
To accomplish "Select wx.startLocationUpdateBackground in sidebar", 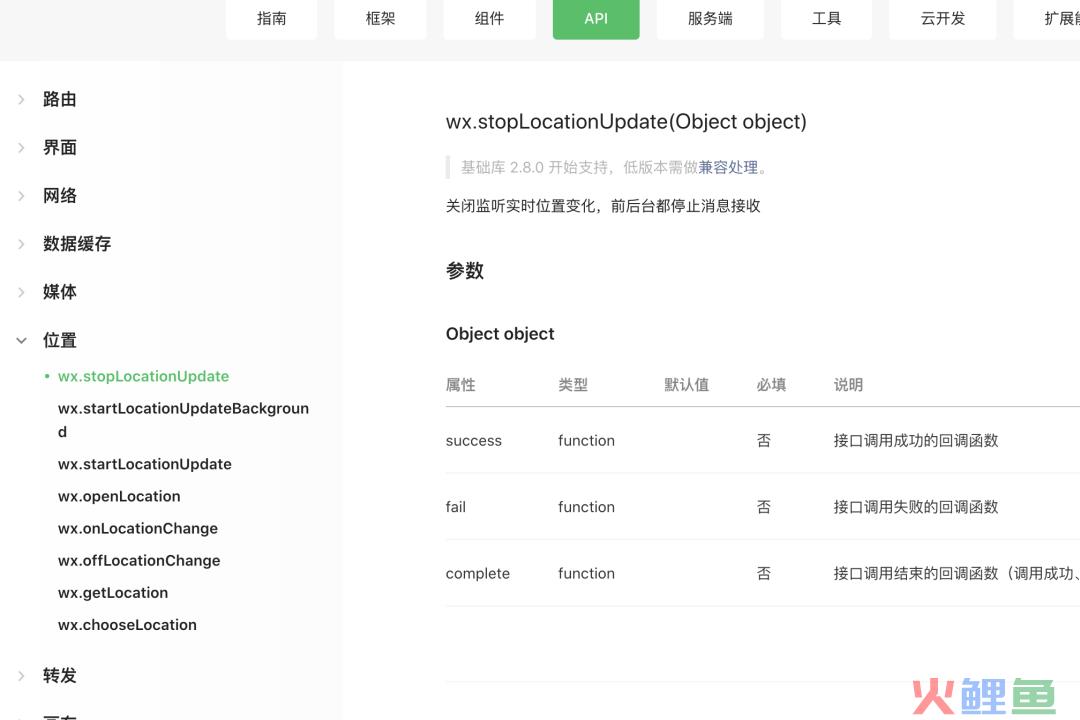I will coord(183,409).
